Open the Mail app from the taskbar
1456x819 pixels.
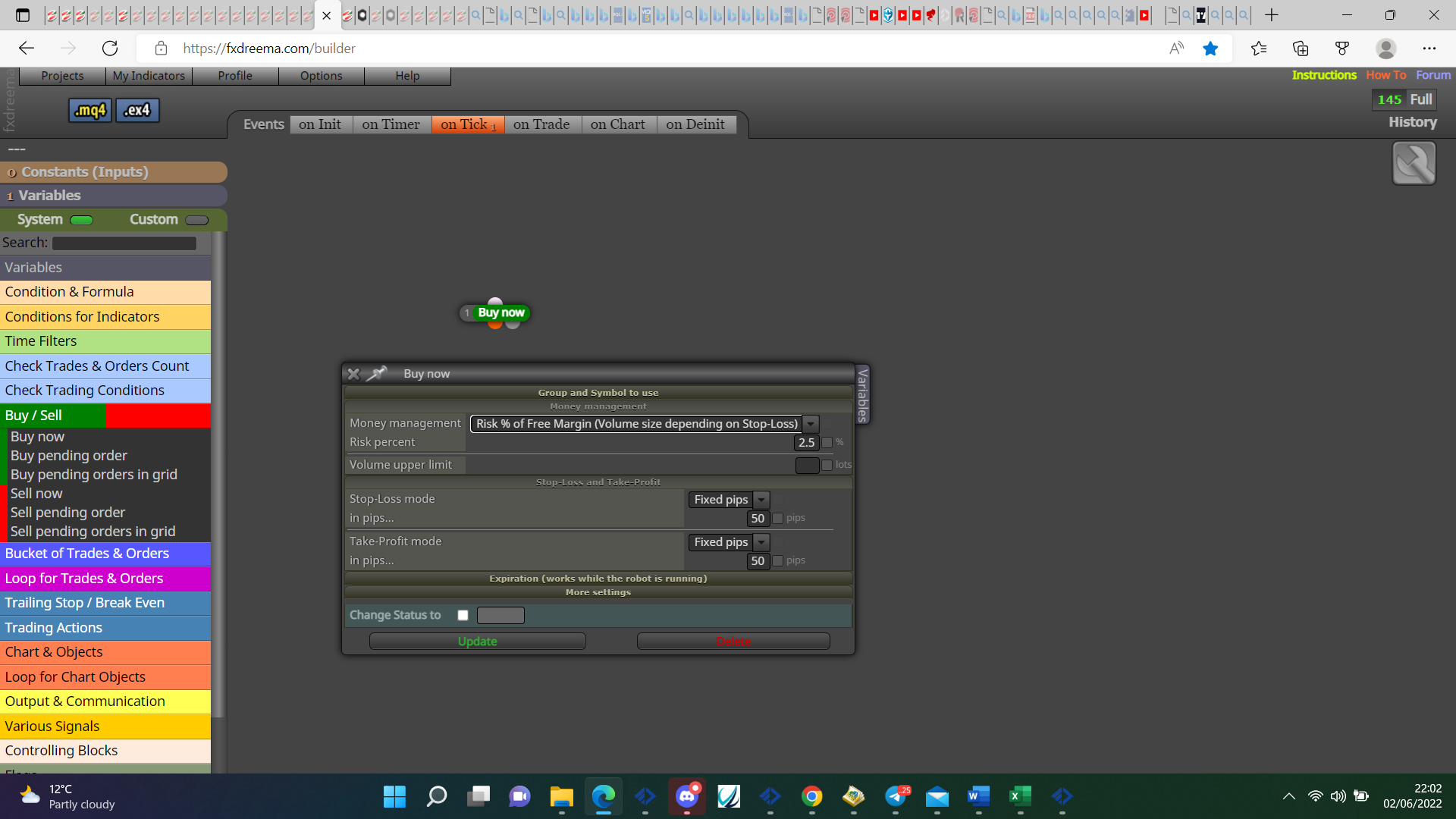pyautogui.click(x=937, y=796)
